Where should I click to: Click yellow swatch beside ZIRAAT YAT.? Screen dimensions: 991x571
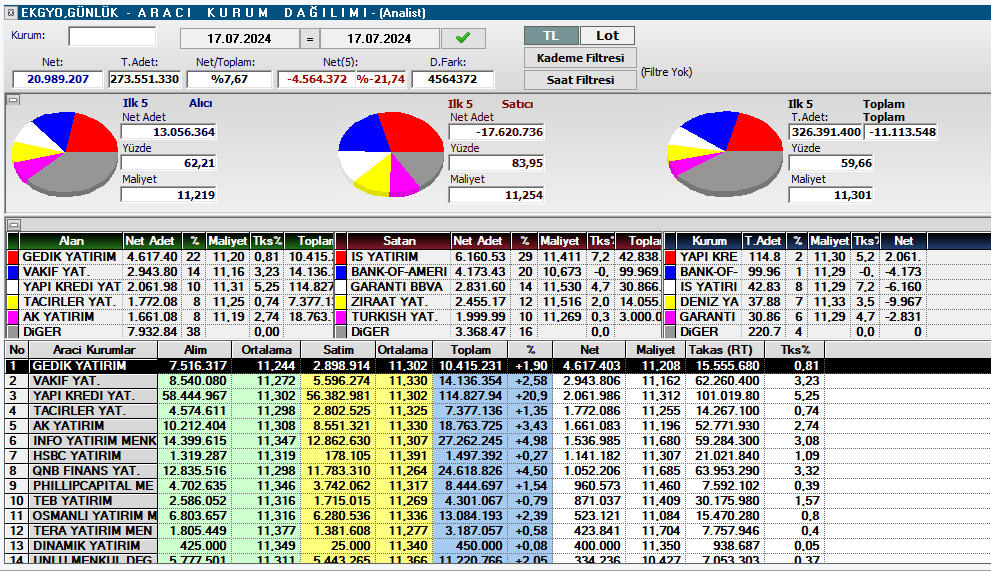(x=341, y=302)
